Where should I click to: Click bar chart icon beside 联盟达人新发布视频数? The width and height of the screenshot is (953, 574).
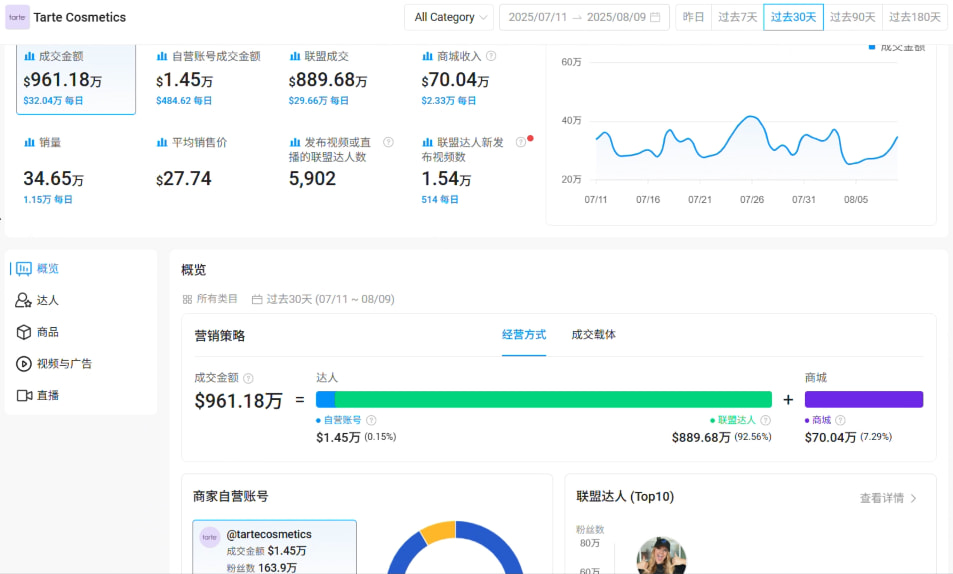pyautogui.click(x=427, y=143)
